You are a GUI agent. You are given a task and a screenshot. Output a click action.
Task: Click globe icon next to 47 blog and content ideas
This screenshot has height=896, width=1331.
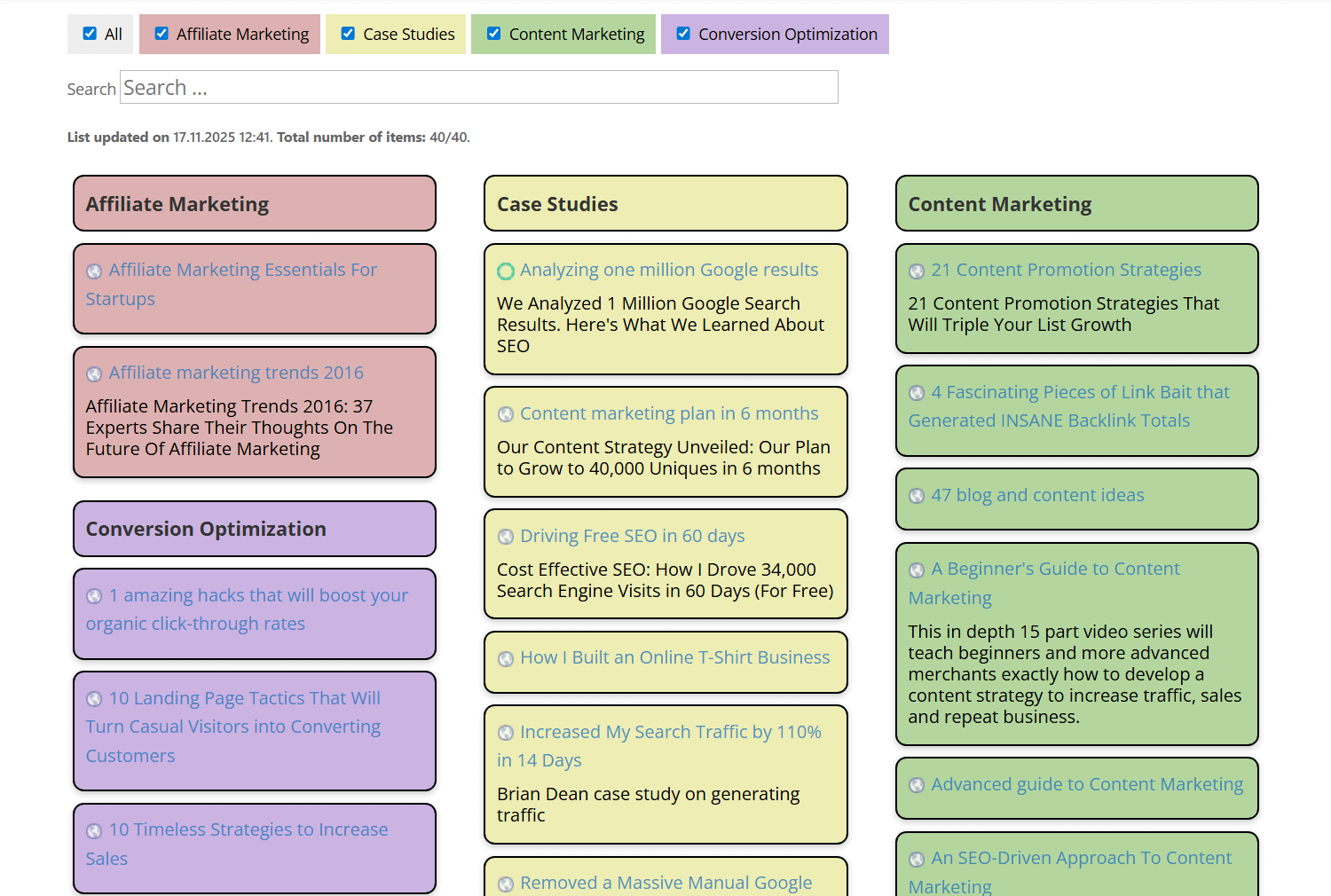(x=917, y=496)
